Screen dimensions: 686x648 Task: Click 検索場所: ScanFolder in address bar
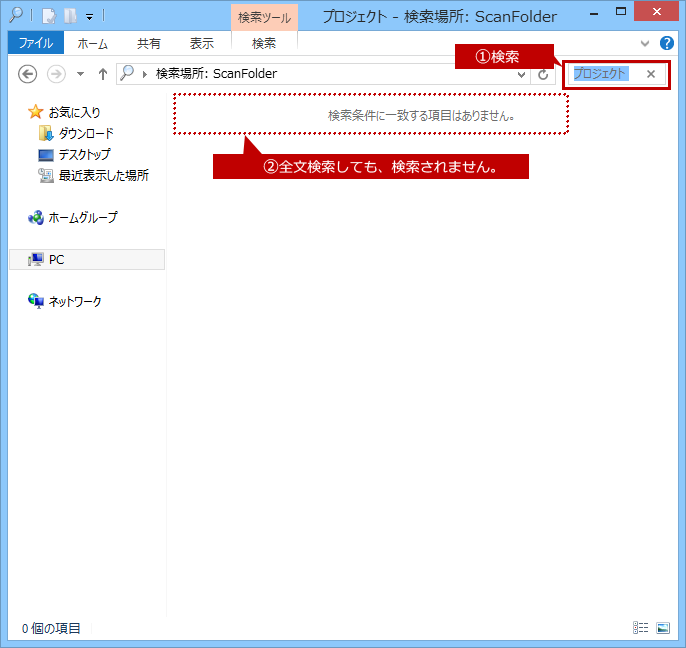(217, 74)
